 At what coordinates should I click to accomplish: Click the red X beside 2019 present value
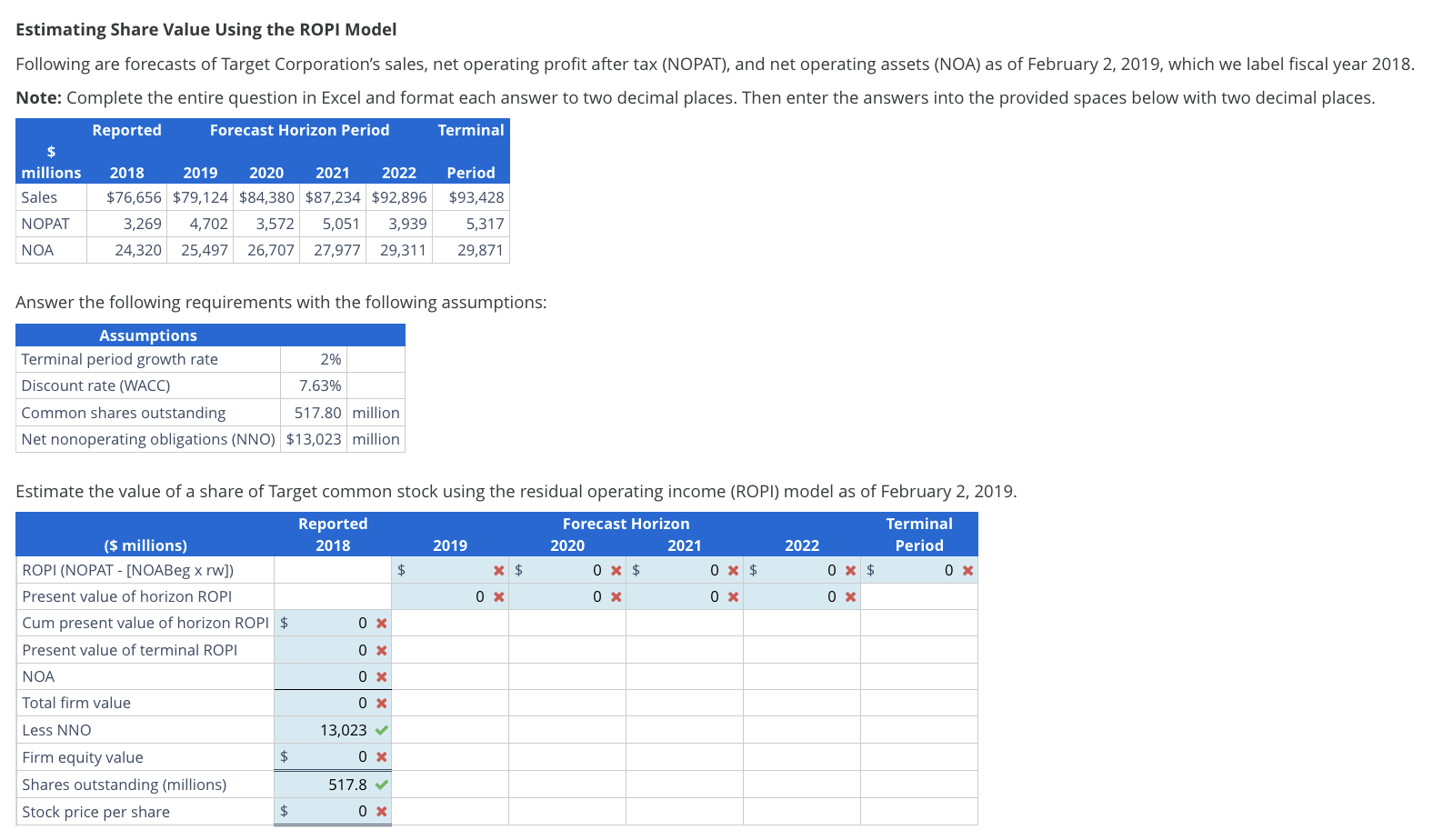click(499, 597)
